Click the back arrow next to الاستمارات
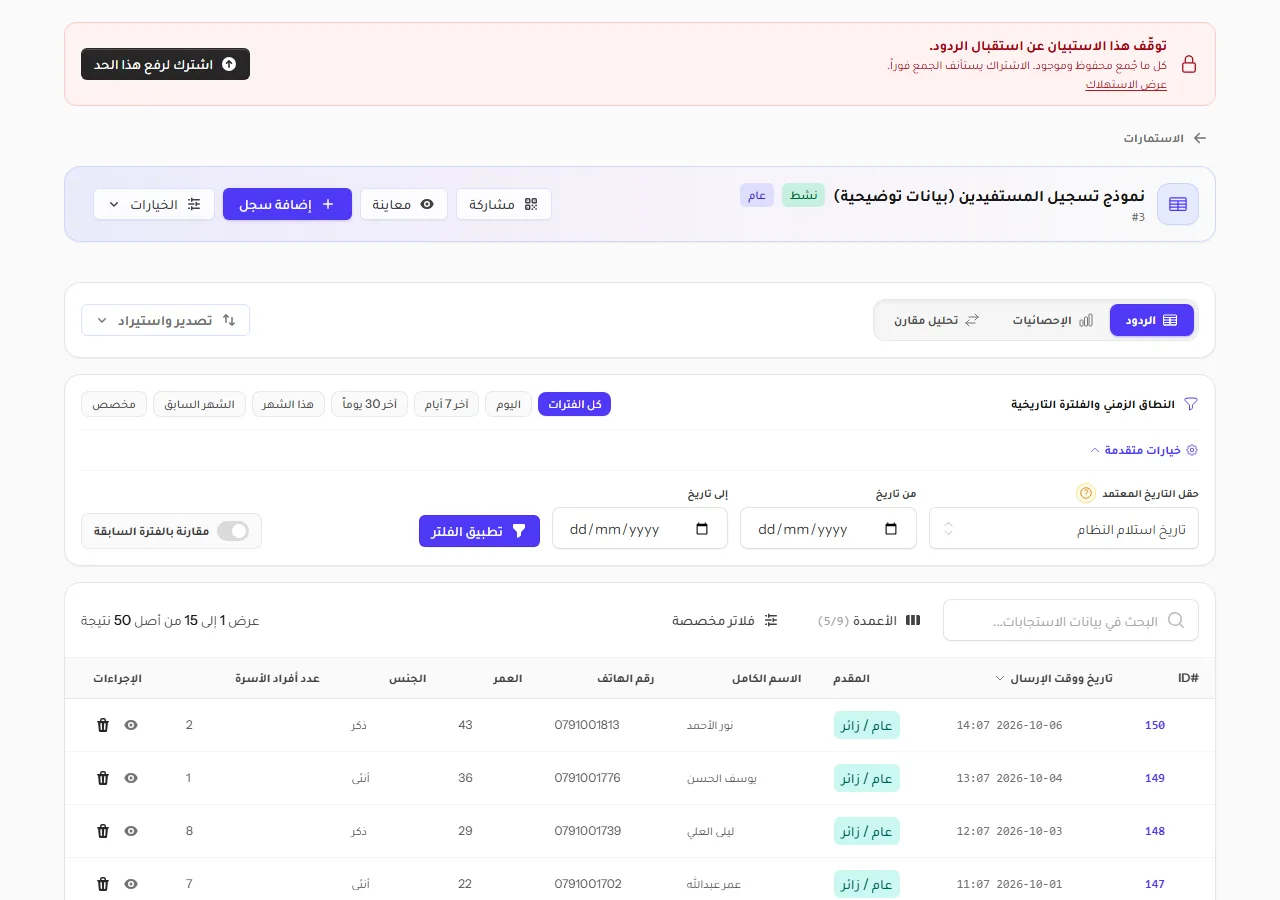The height and width of the screenshot is (900, 1280). [x=1200, y=138]
